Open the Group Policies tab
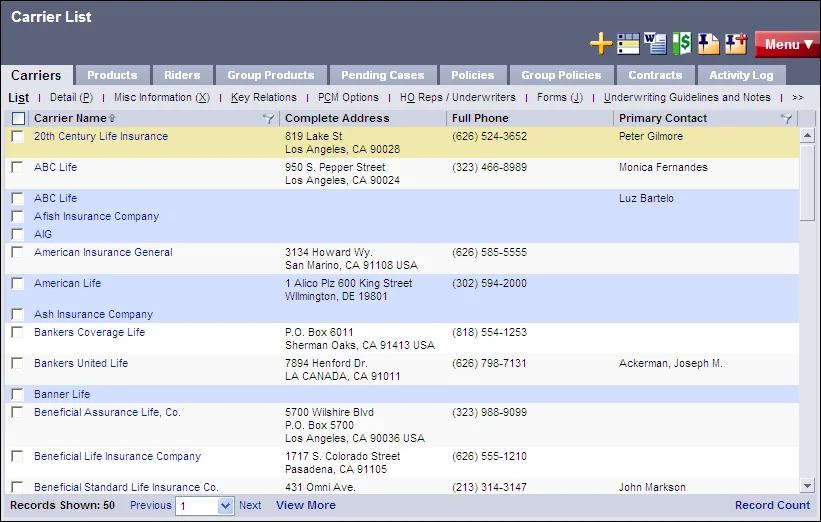Image resolution: width=821 pixels, height=522 pixels. (x=561, y=75)
